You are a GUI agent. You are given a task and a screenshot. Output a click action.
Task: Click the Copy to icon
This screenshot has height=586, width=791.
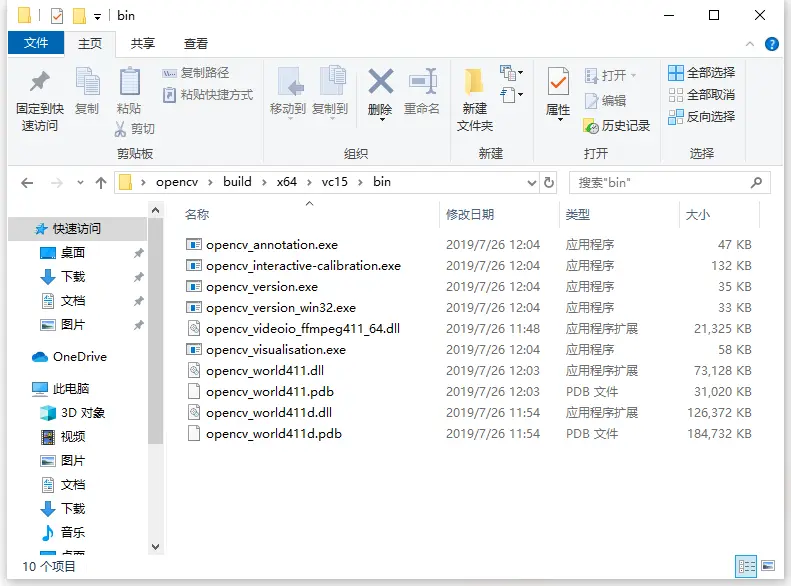332,80
